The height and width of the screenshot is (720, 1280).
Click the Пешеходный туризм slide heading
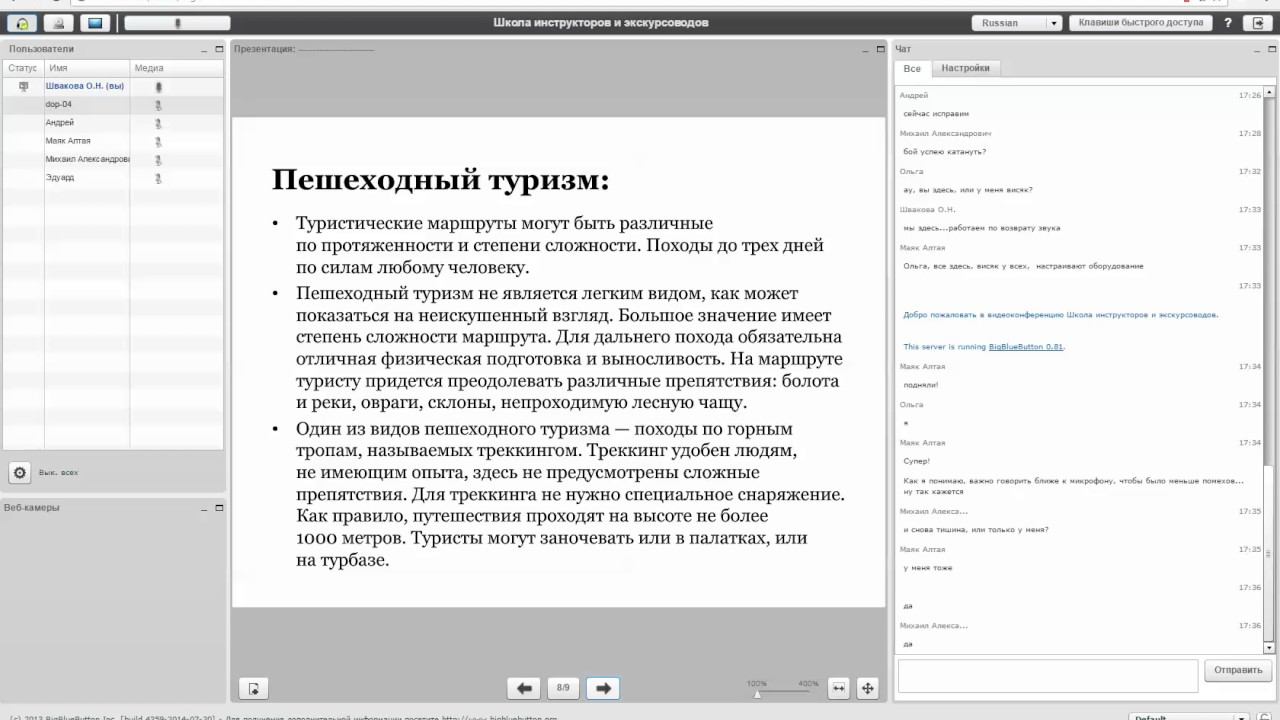(440, 180)
